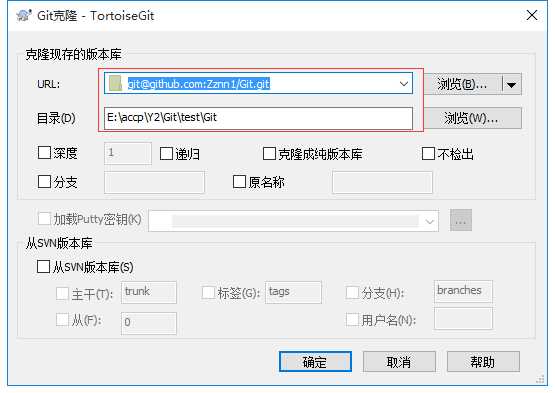The image size is (555, 393).
Task: Toggle the 分支(H) branches checkbox
Action: [x=352, y=293]
